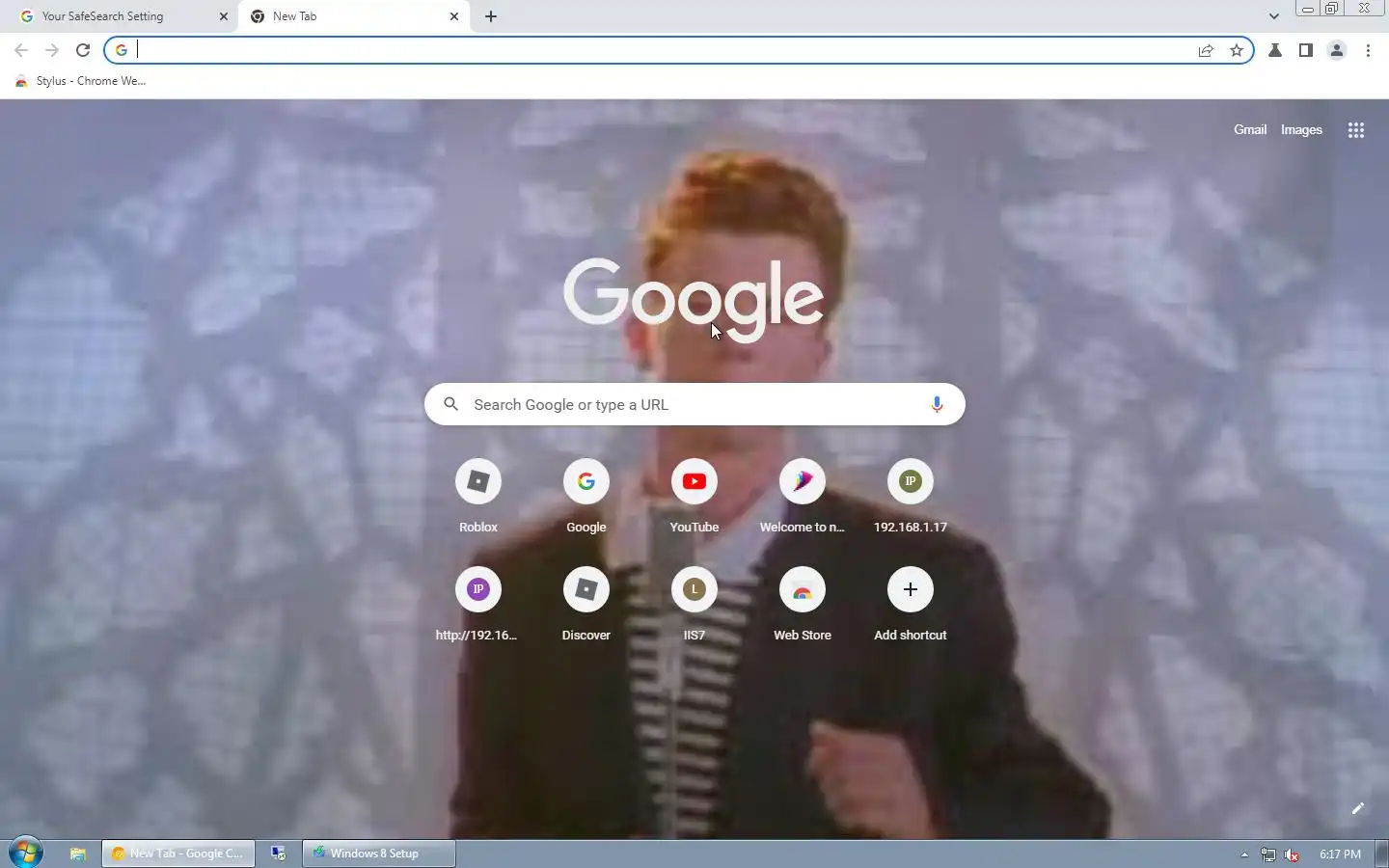Open the IIS7 shortcut tile
Image resolution: width=1389 pixels, height=868 pixels.
click(x=694, y=605)
